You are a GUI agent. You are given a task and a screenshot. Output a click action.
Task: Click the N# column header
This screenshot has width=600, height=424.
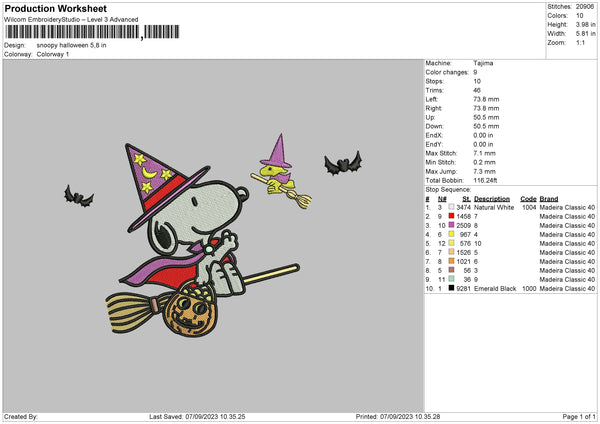coord(442,199)
